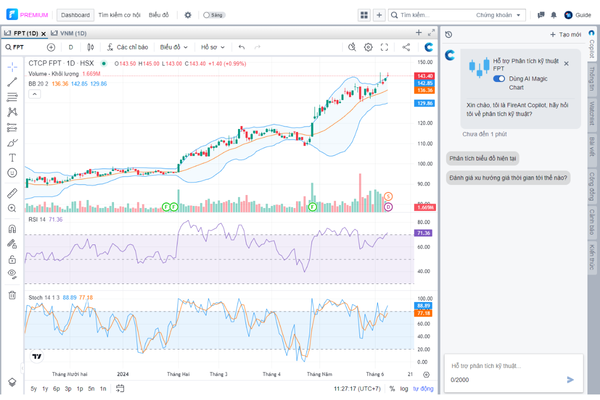Screen dimensions: 600x400
Task: Open the layout grid icon
Action: coord(364,15)
